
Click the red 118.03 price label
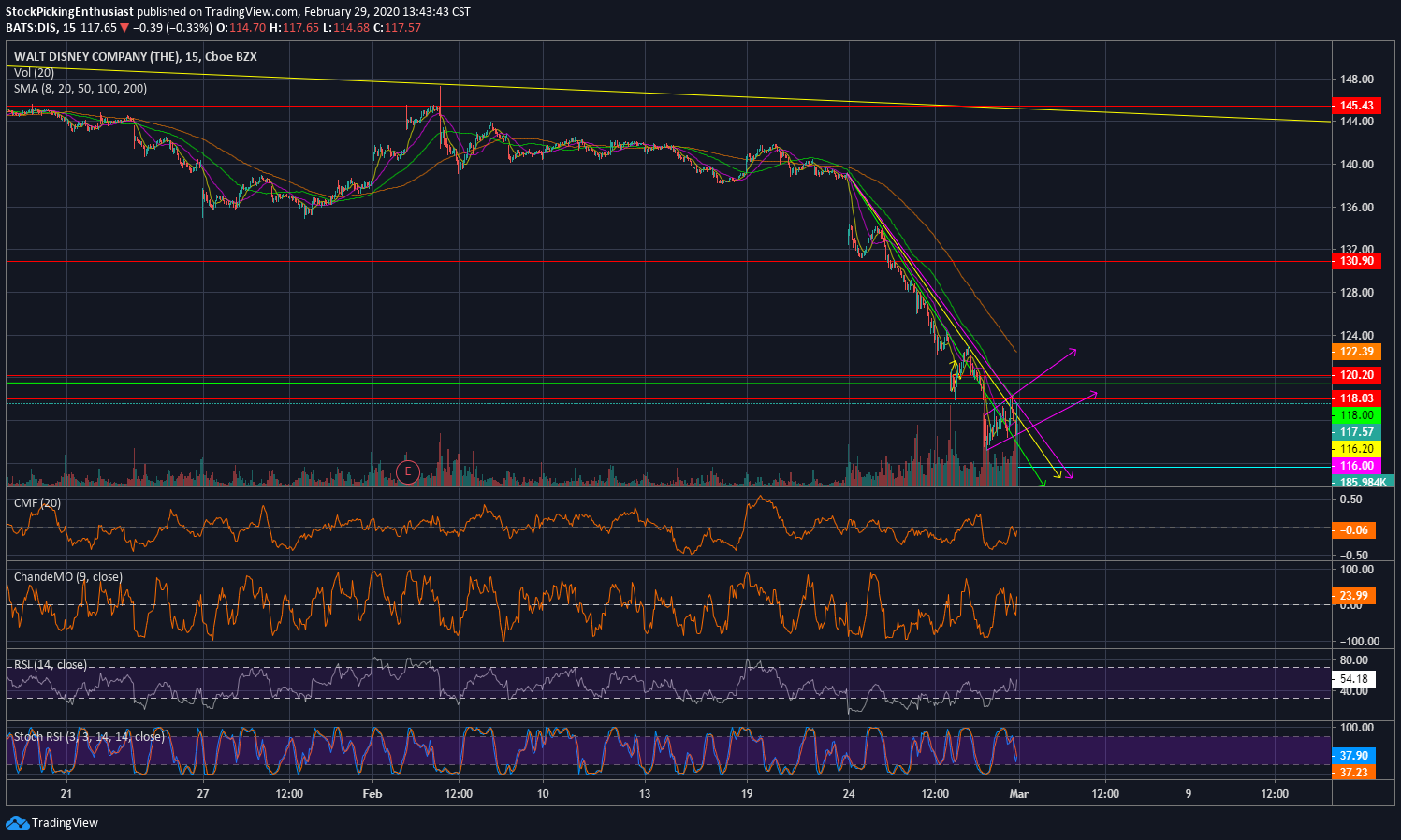[1356, 398]
